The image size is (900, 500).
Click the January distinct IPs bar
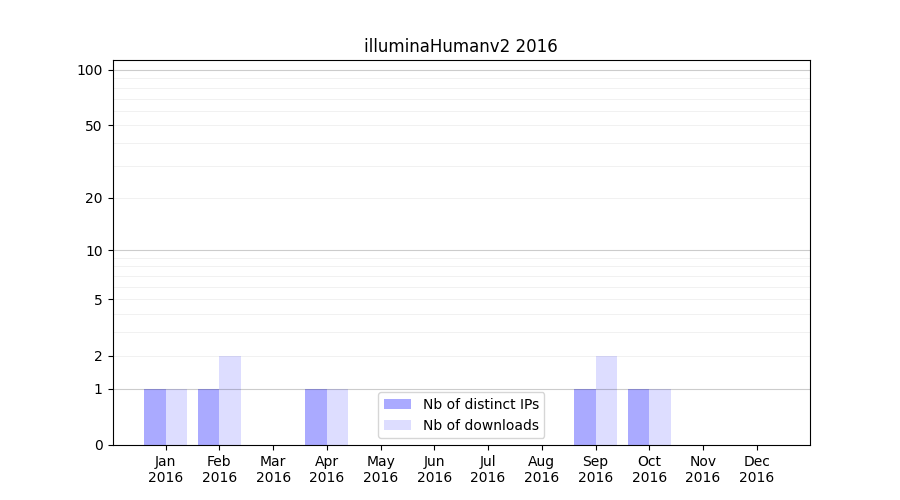click(x=155, y=417)
